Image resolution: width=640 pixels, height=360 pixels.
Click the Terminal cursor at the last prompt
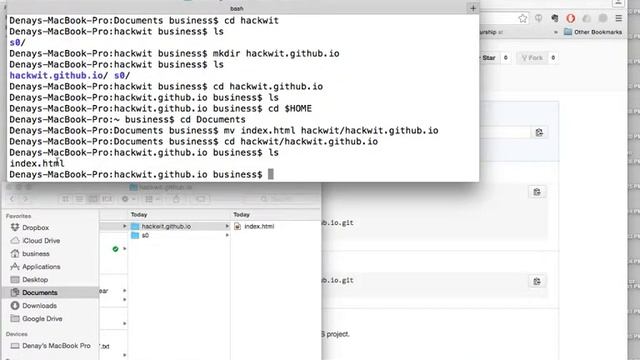pyautogui.click(x=271, y=174)
